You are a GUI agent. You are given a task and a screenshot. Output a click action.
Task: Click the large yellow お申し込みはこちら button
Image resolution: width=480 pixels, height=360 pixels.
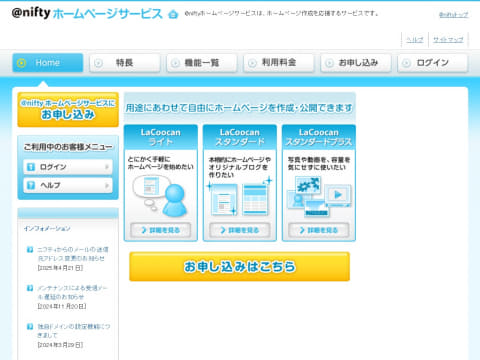[239, 266]
